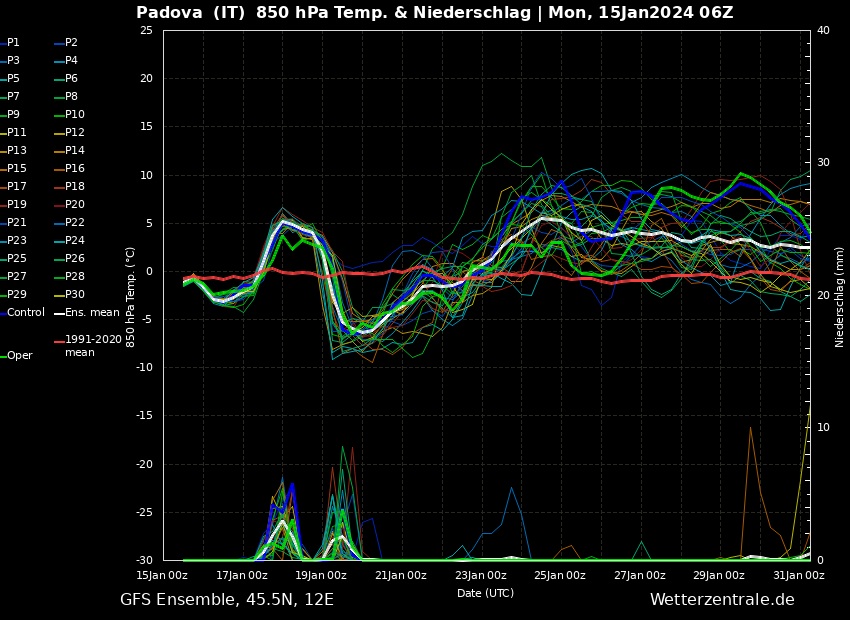Screen dimensions: 850x620
Task: Click the 21Jan 00z axis label
Action: point(401,575)
